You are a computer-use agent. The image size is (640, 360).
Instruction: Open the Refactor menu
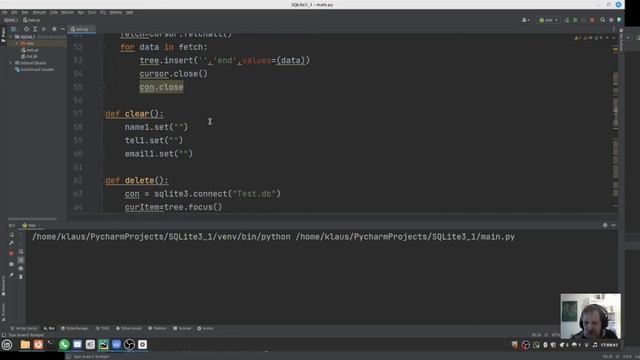(68, 13)
